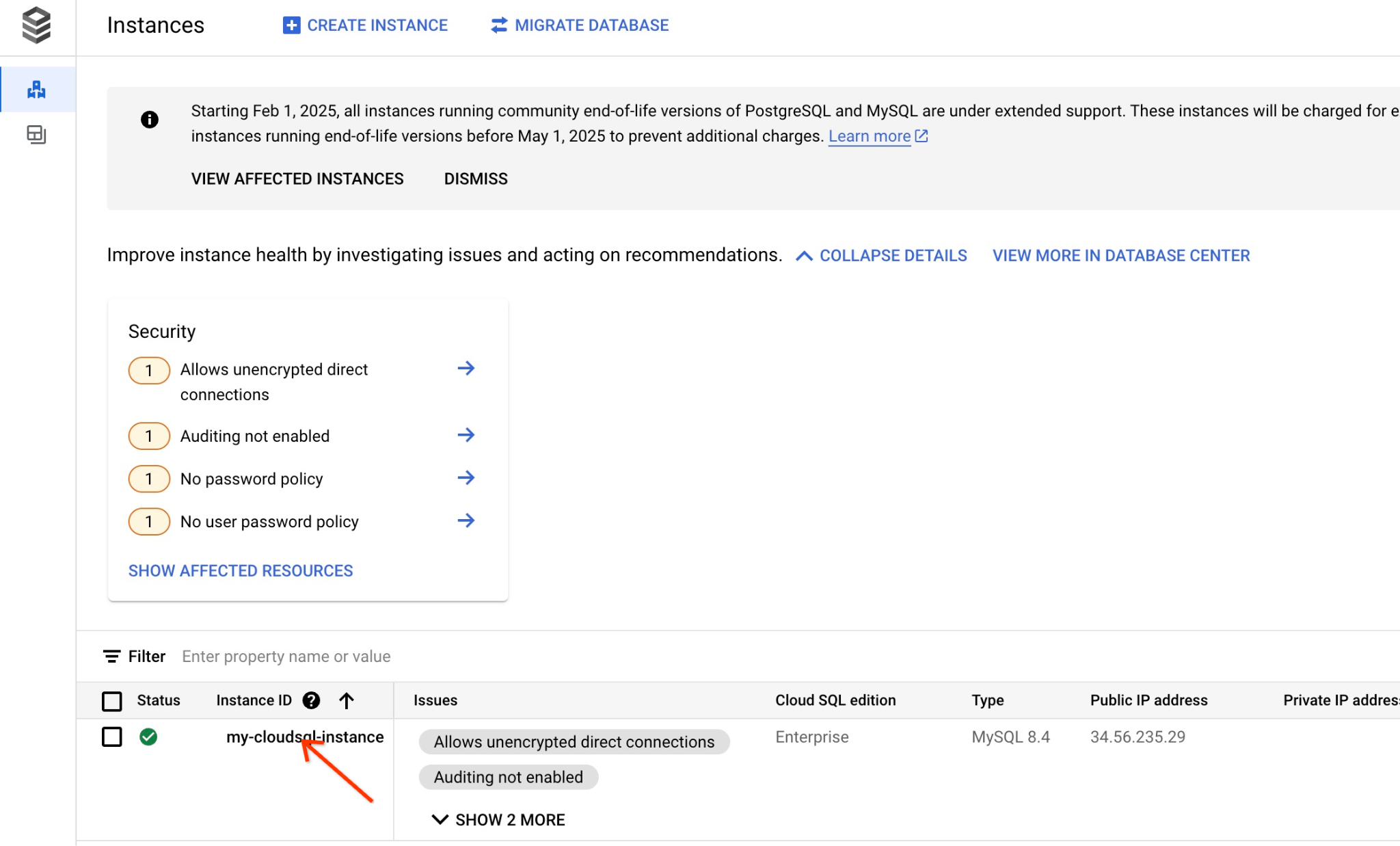1400x846 pixels.
Task: Check the my-cloudsql-instance row checkbox
Action: 112,737
